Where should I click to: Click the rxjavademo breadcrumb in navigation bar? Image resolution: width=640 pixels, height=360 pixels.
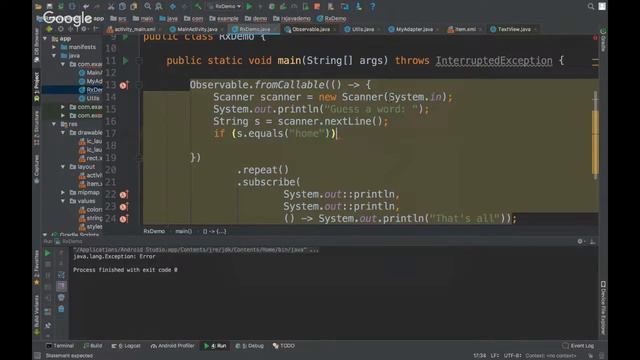coord(292,18)
